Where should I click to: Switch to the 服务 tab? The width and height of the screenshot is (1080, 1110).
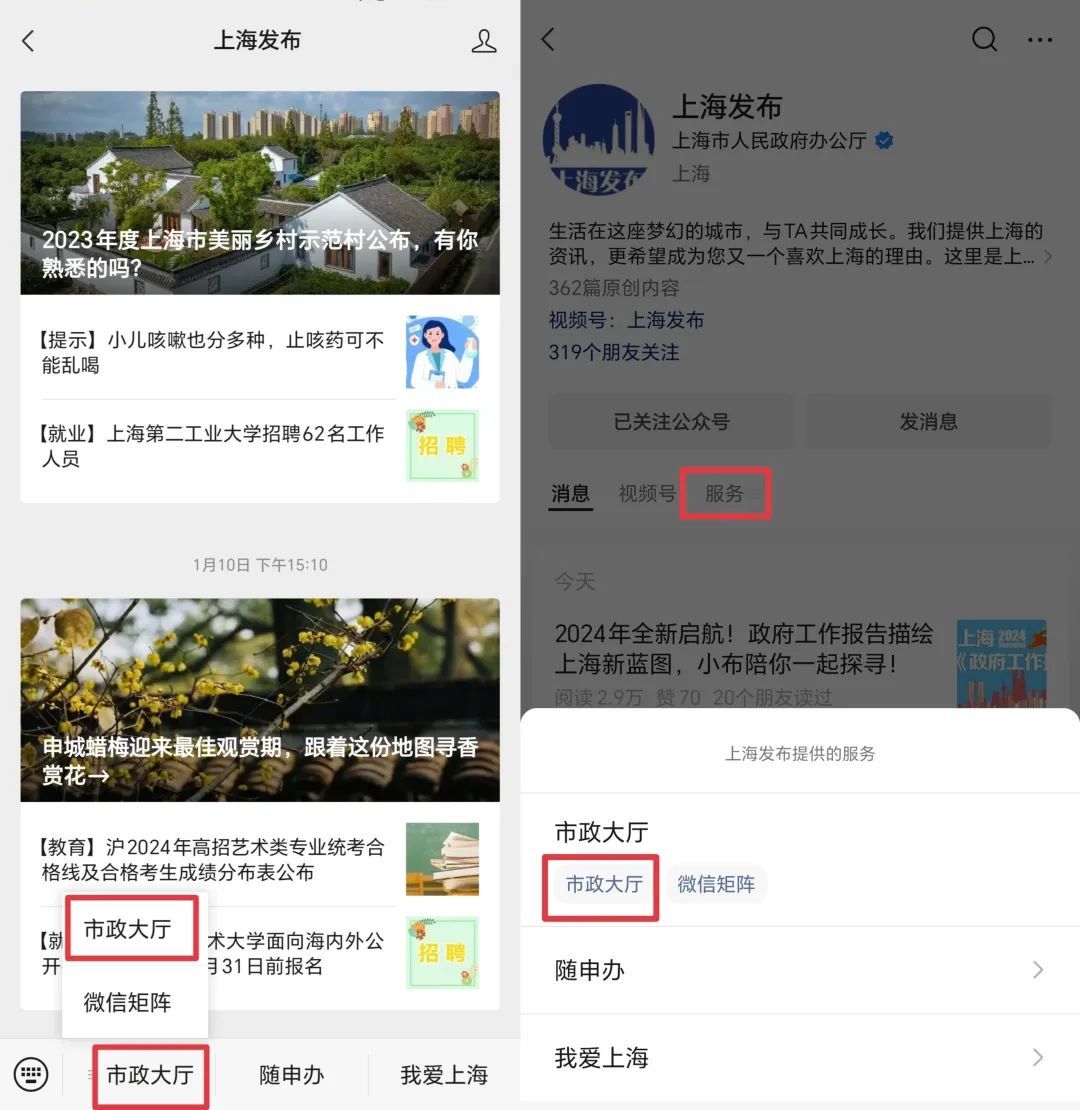725,493
